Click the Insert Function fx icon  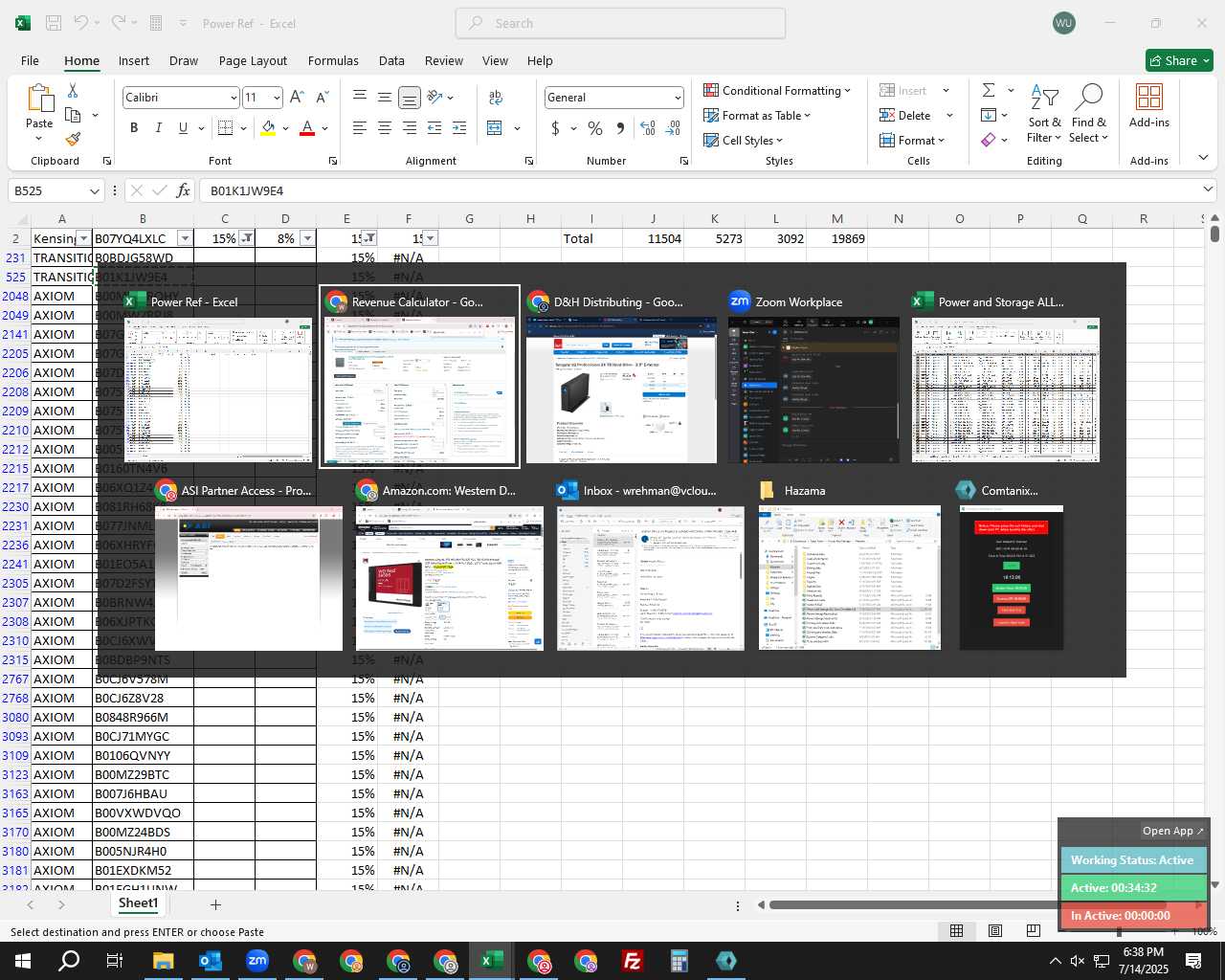tap(184, 190)
